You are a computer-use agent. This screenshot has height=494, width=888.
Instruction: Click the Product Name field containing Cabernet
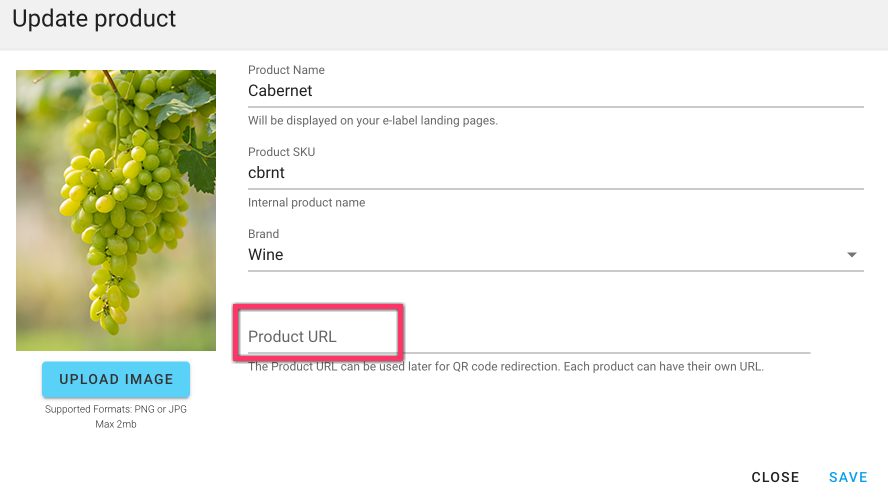pyautogui.click(x=556, y=91)
